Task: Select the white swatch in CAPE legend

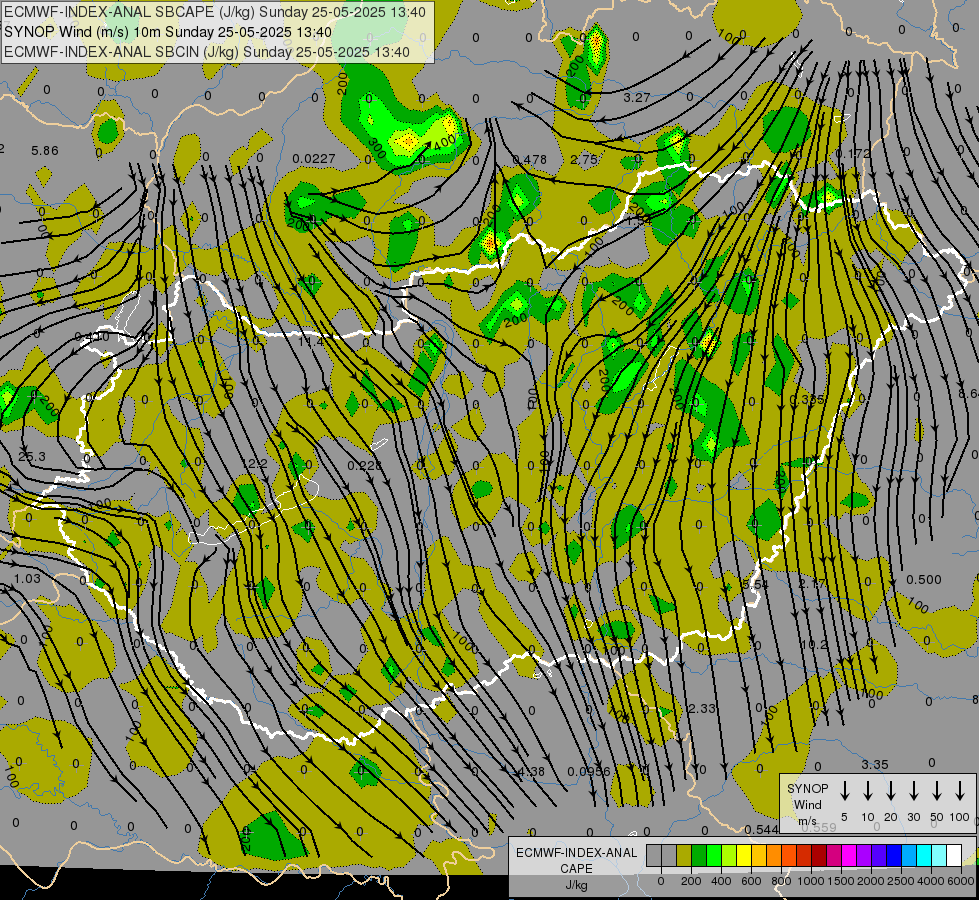Action: (x=954, y=856)
